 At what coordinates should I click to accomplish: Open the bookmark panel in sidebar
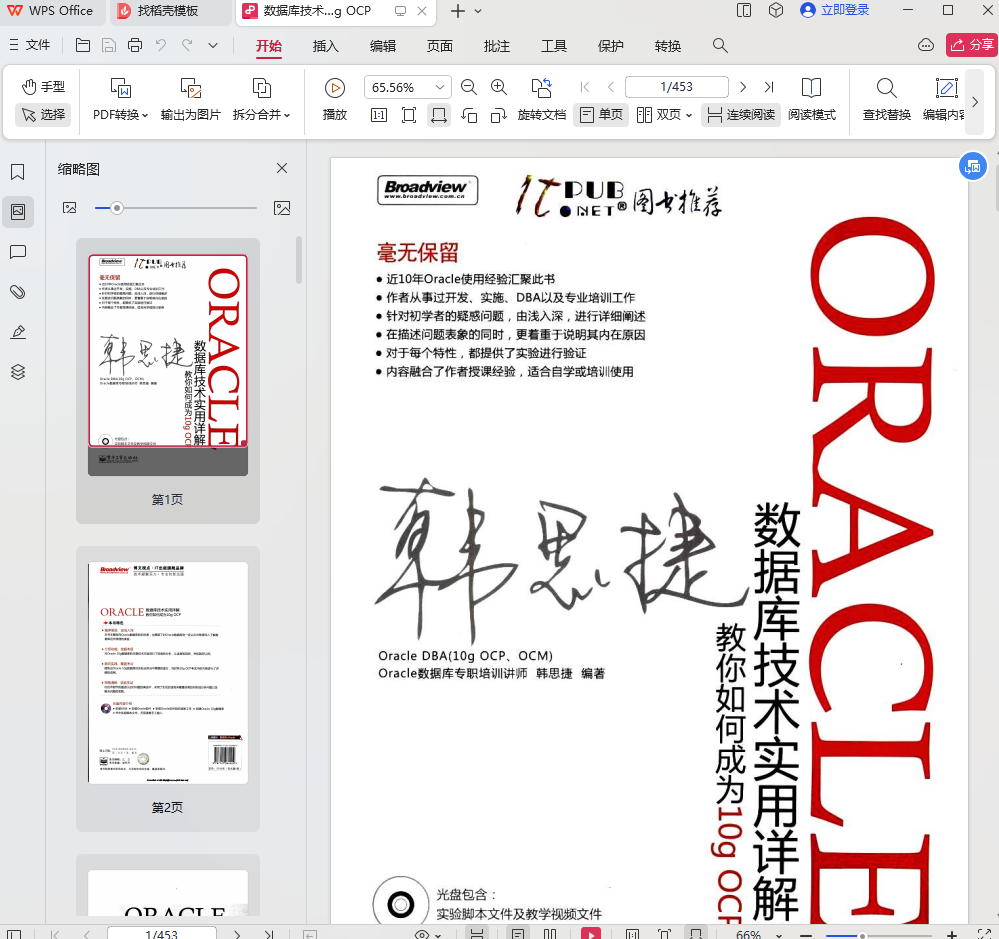[x=17, y=172]
